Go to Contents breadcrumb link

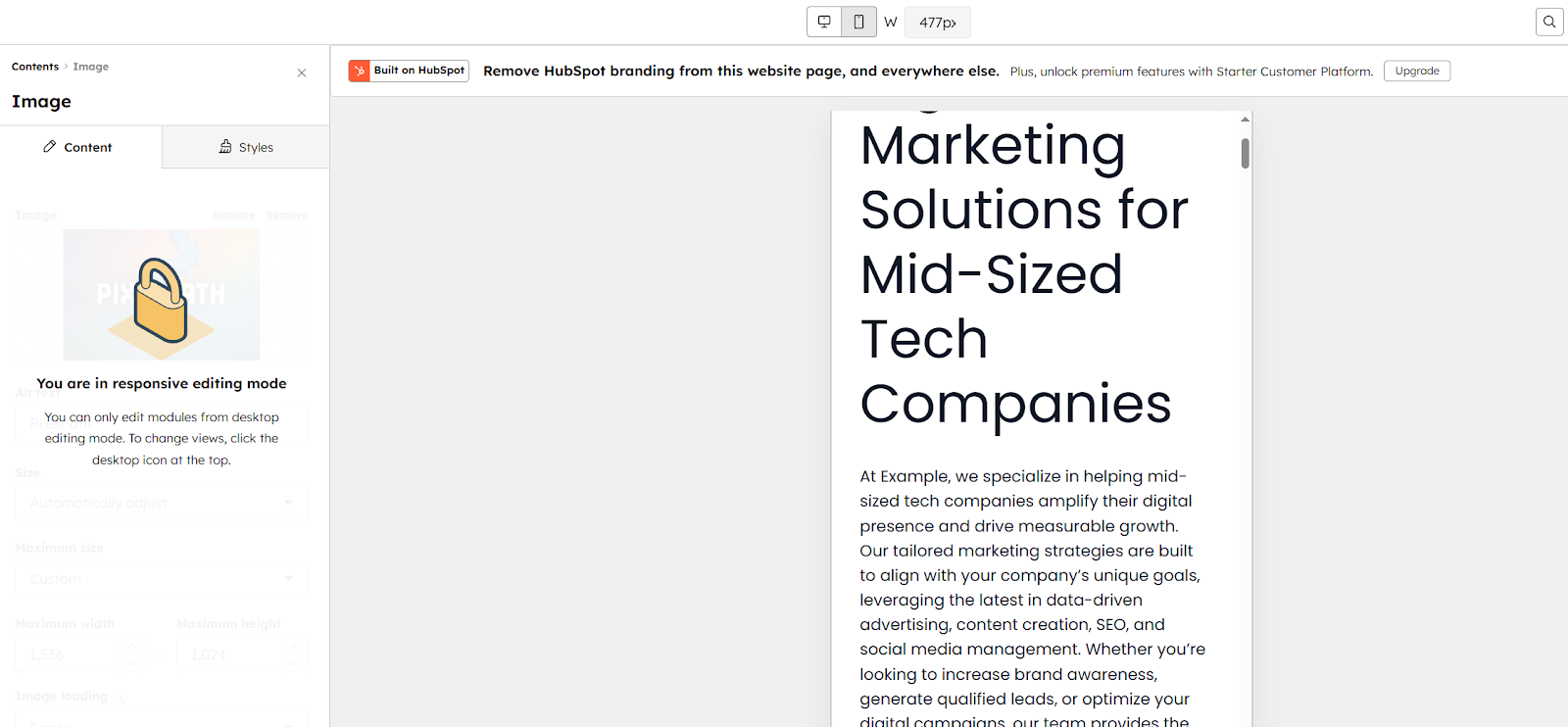click(x=35, y=67)
